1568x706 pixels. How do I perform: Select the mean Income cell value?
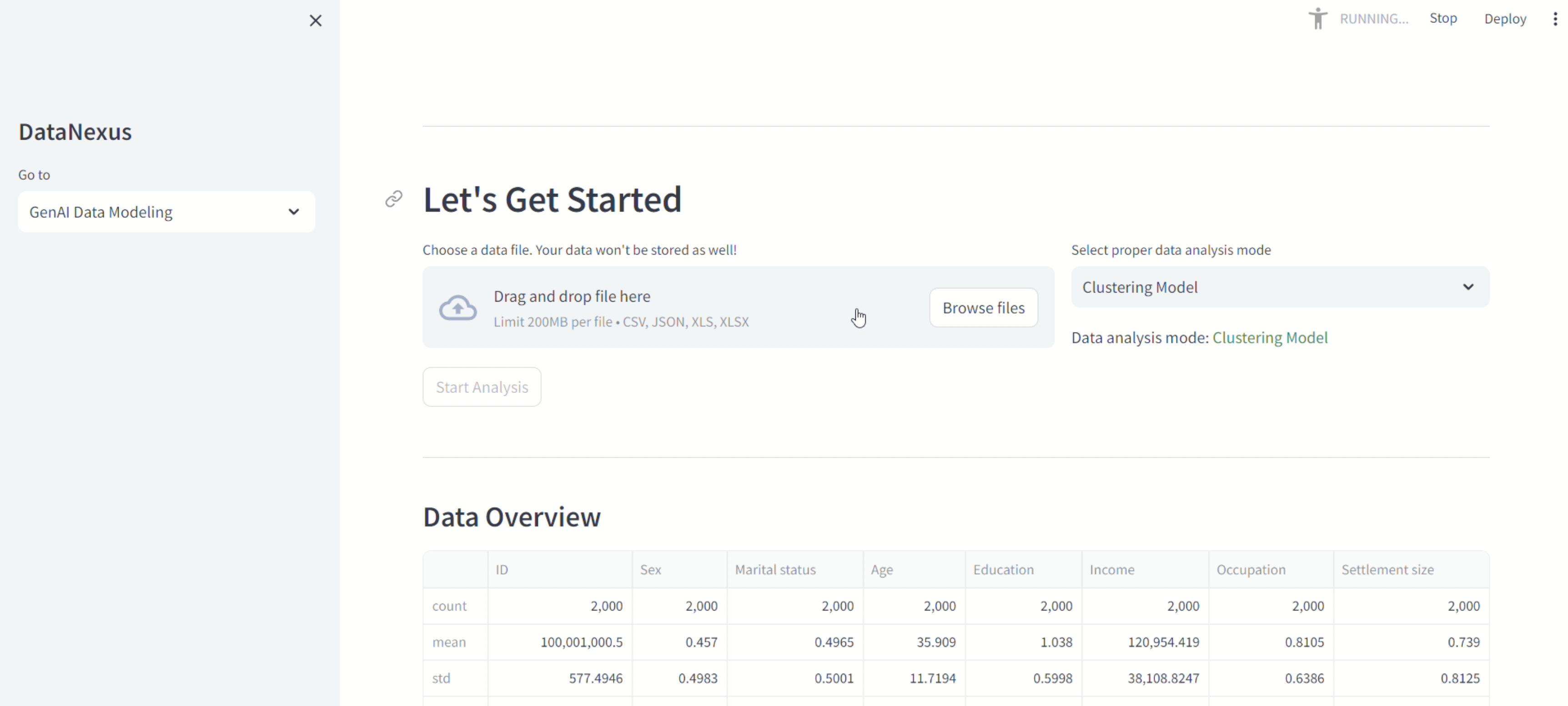click(1163, 642)
